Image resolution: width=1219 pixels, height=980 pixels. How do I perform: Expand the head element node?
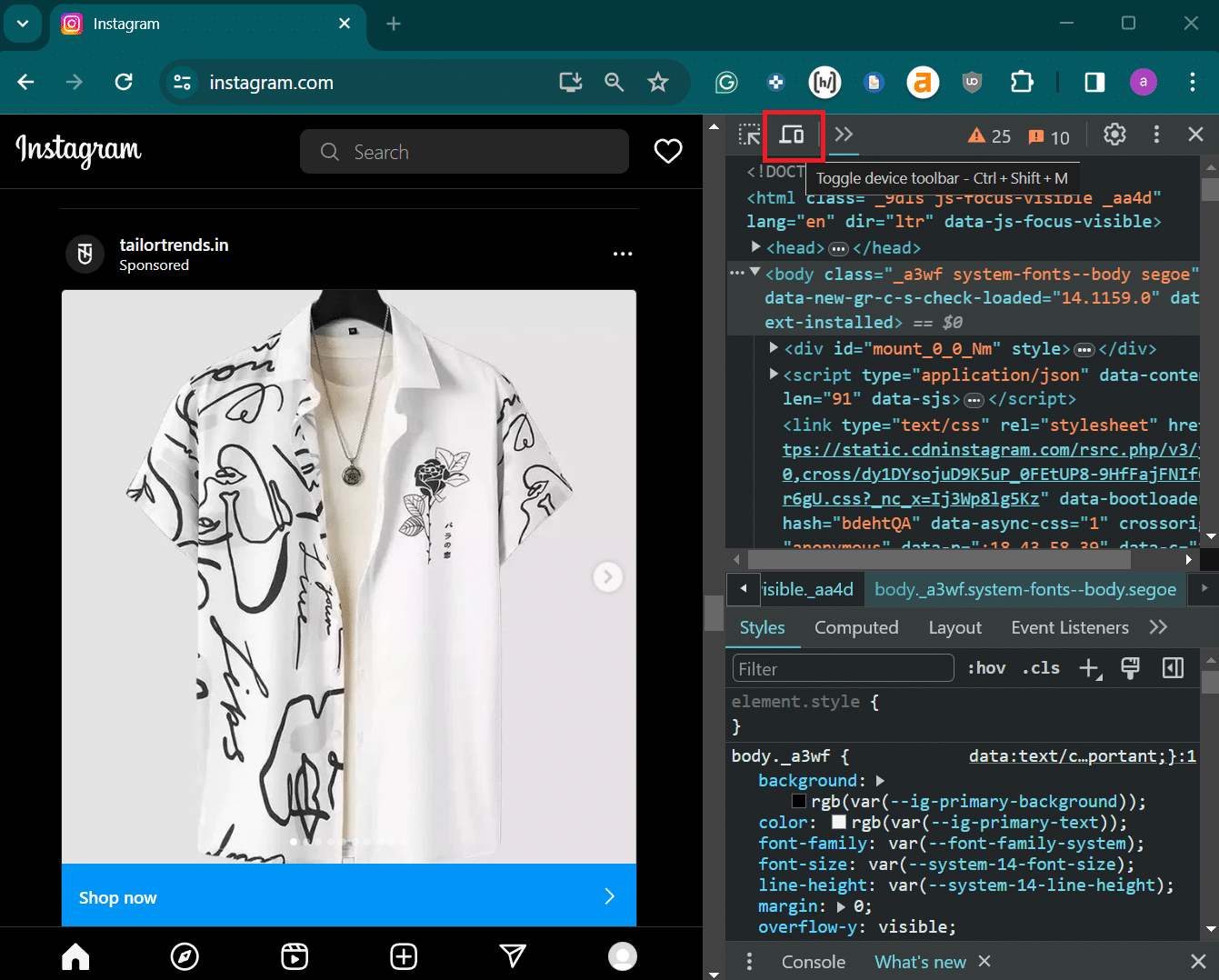click(755, 246)
